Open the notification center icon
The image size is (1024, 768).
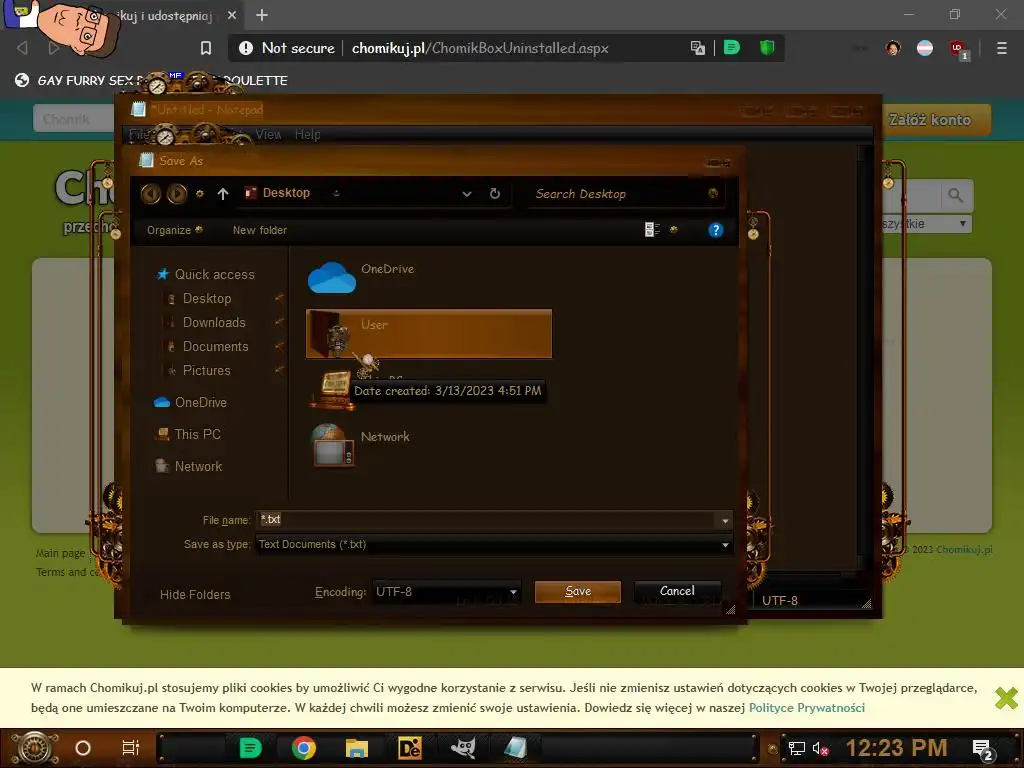pyautogui.click(x=983, y=749)
